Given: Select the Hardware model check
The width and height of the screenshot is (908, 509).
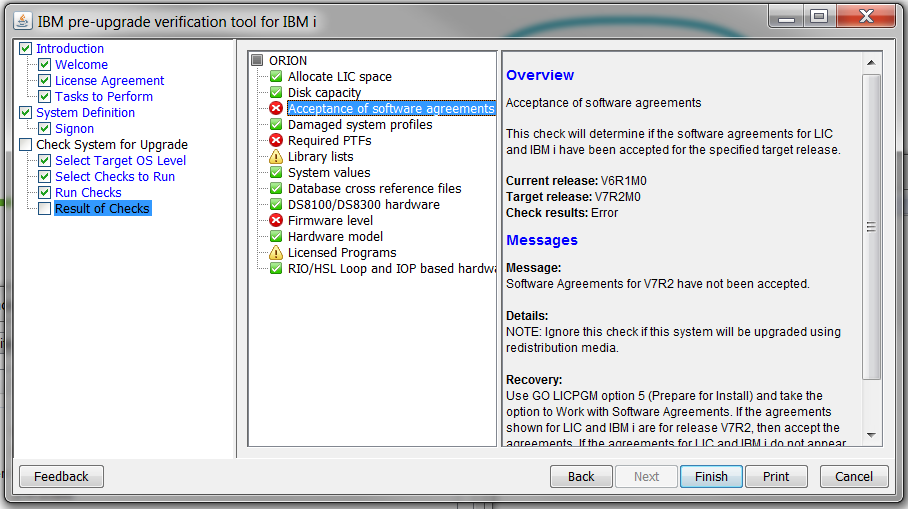Looking at the screenshot, I should pos(335,236).
